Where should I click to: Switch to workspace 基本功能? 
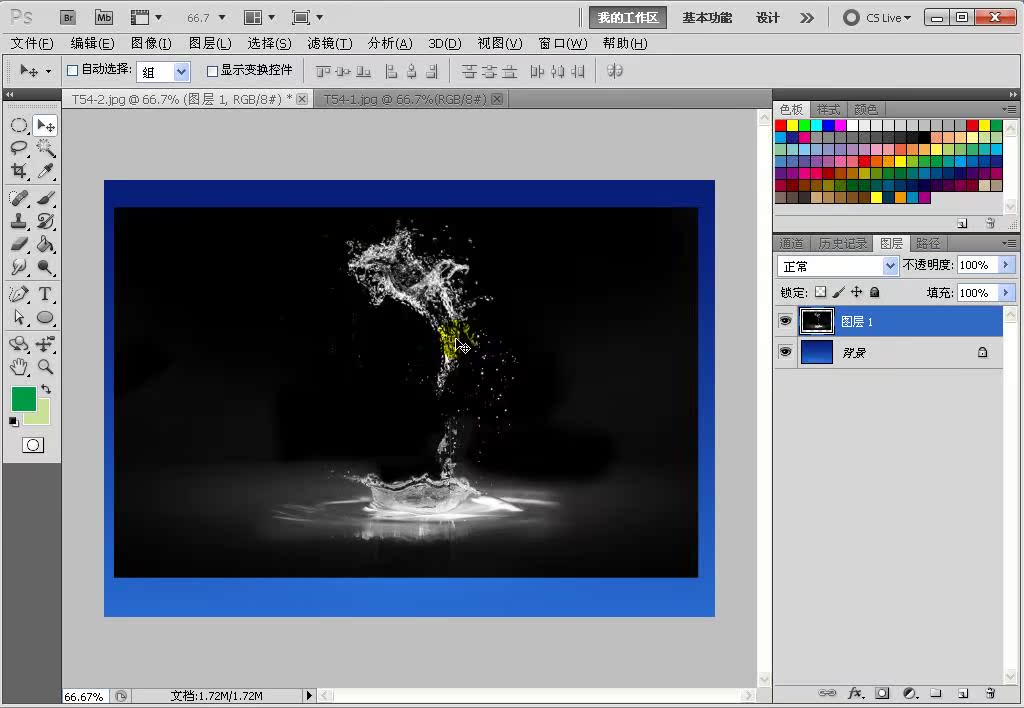pos(706,17)
